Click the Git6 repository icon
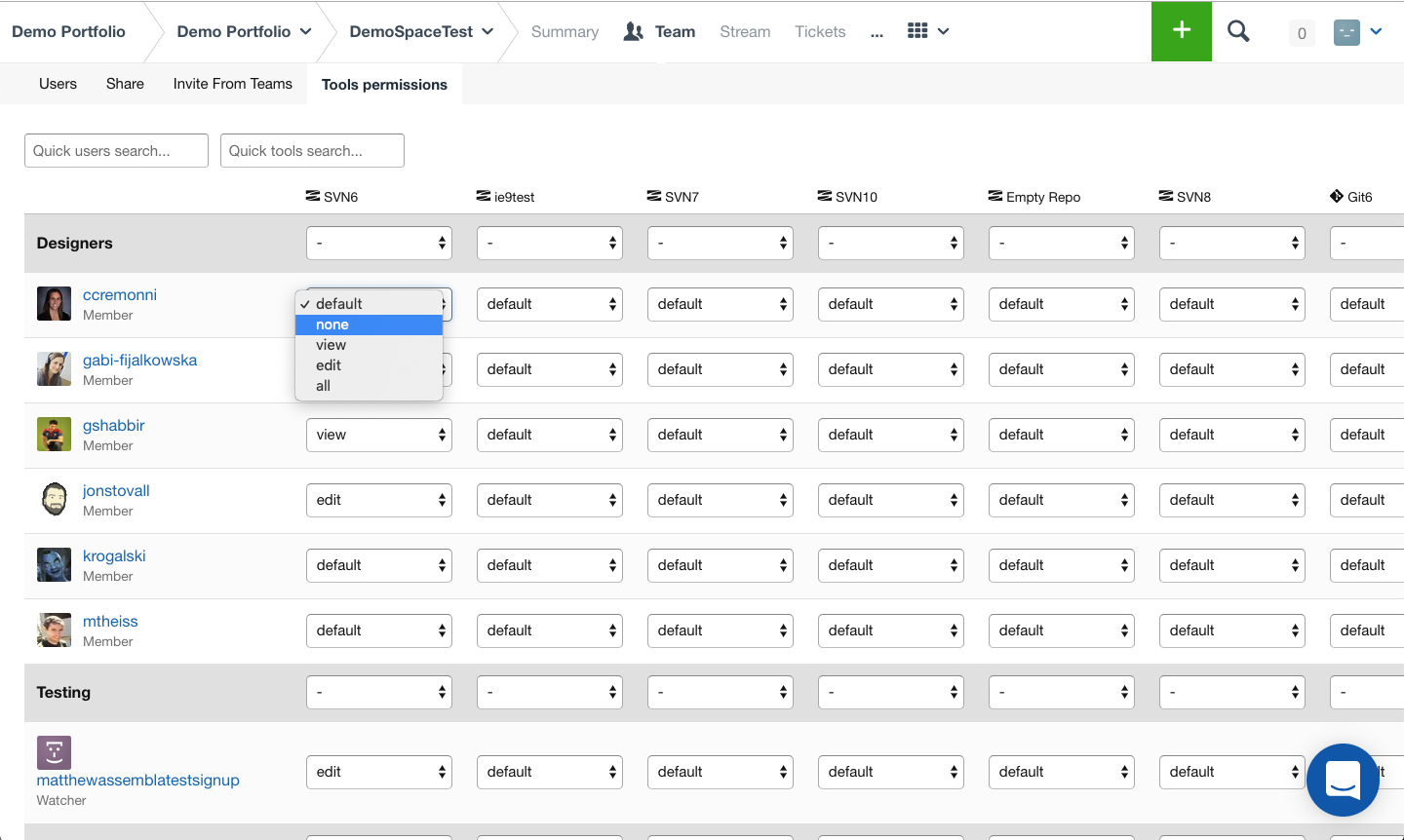Image resolution: width=1404 pixels, height=840 pixels. pyautogui.click(x=1337, y=196)
